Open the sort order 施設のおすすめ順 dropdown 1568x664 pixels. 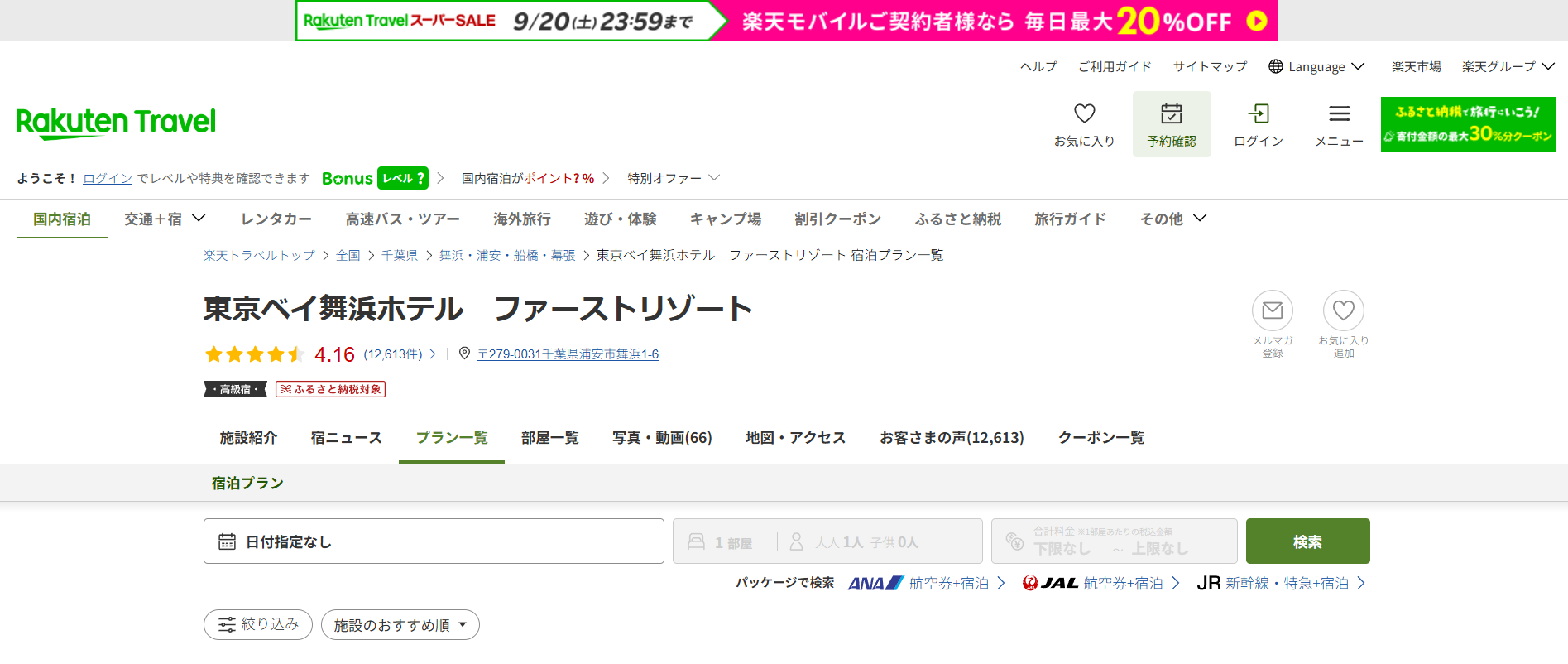click(400, 625)
